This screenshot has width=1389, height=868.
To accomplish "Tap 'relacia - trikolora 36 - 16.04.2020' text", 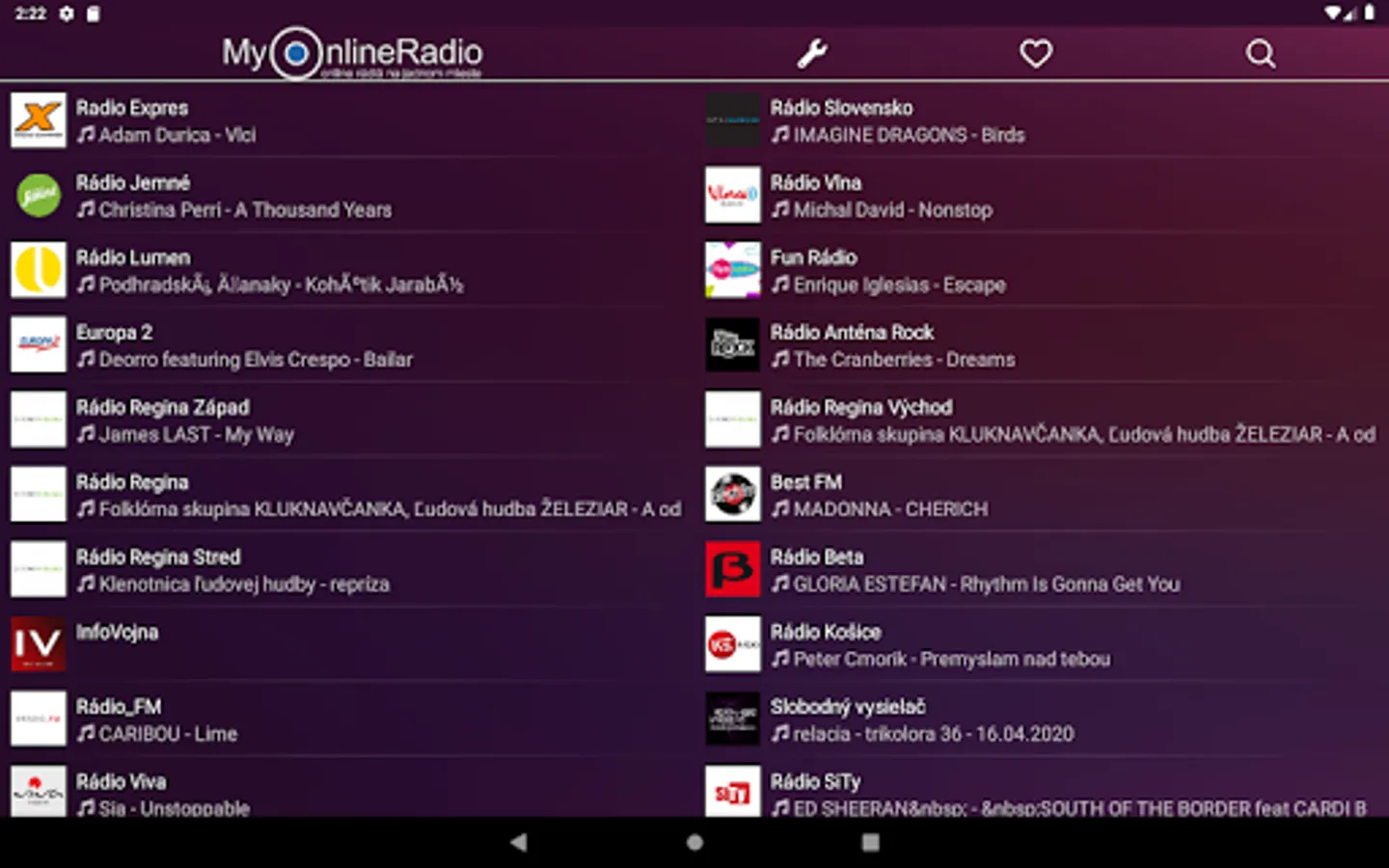I will pos(933,734).
